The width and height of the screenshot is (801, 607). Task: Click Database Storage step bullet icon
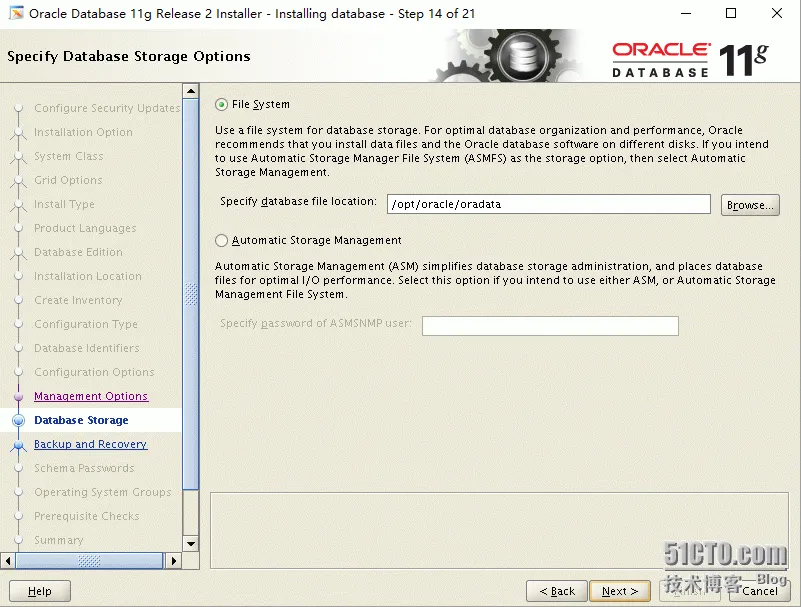pos(18,420)
